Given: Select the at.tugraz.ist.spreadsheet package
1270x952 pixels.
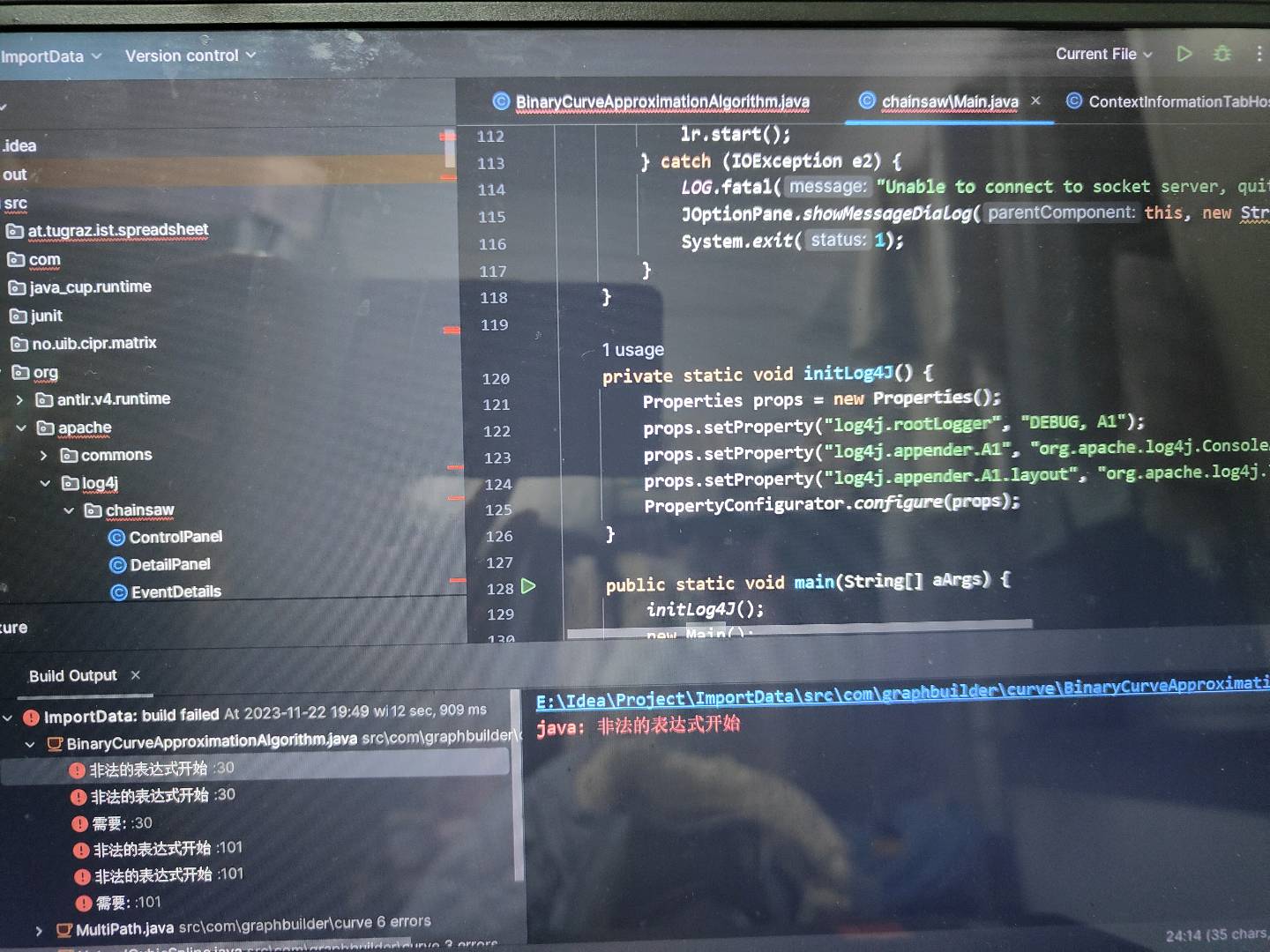Looking at the screenshot, I should pos(117,230).
